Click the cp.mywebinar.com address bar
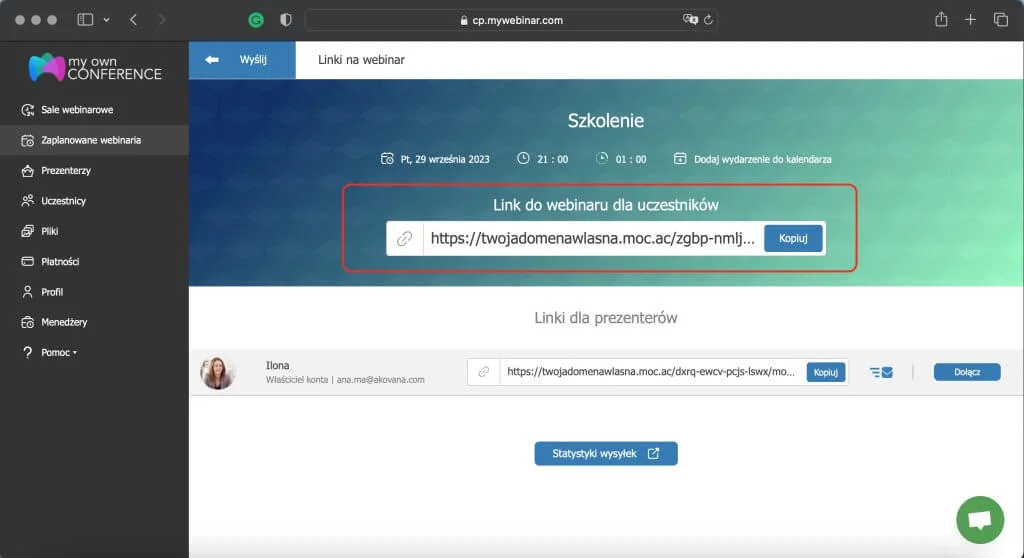Image resolution: width=1024 pixels, height=558 pixels. click(511, 20)
